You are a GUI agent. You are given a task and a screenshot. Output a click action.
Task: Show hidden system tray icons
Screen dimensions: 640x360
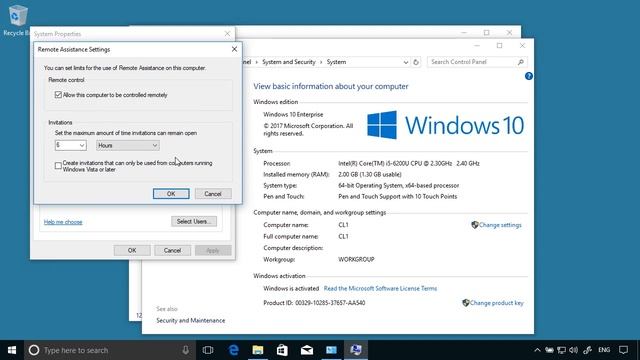pos(537,350)
